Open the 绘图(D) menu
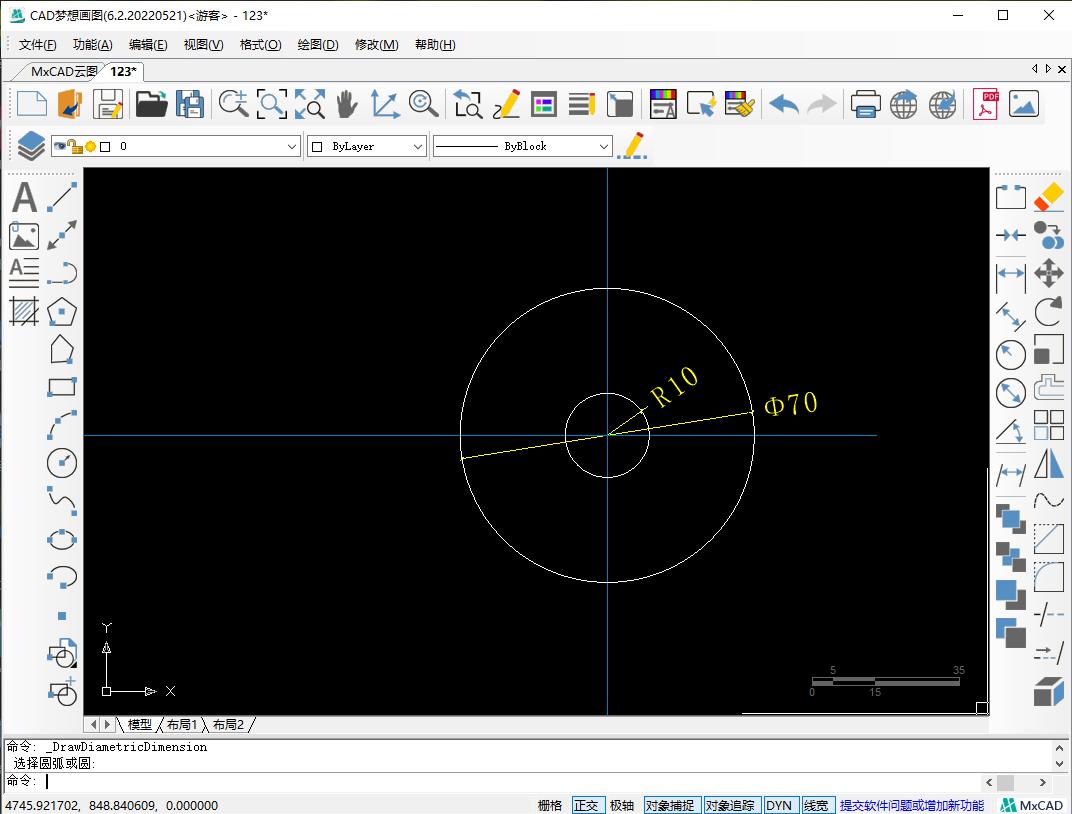This screenshot has width=1072, height=814. tap(318, 45)
